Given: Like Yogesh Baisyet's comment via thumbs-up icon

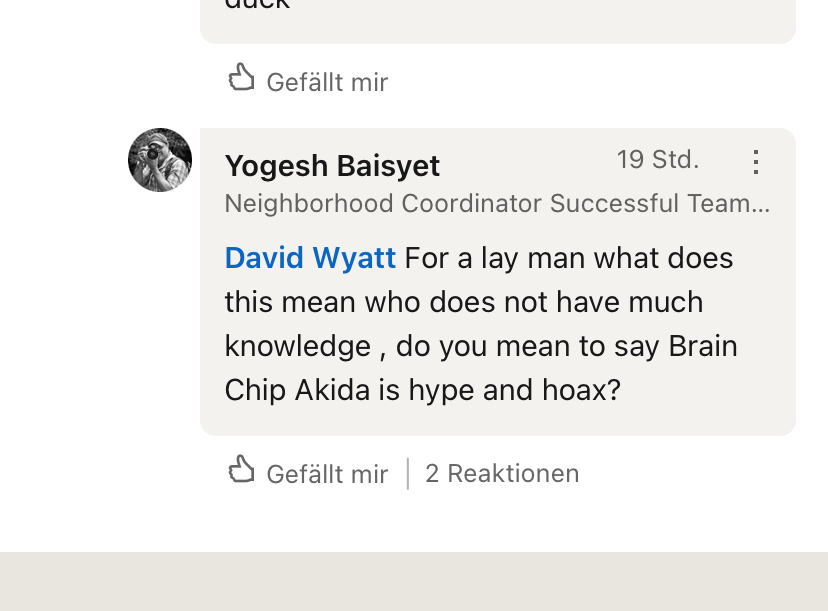Looking at the screenshot, I should 241,470.
